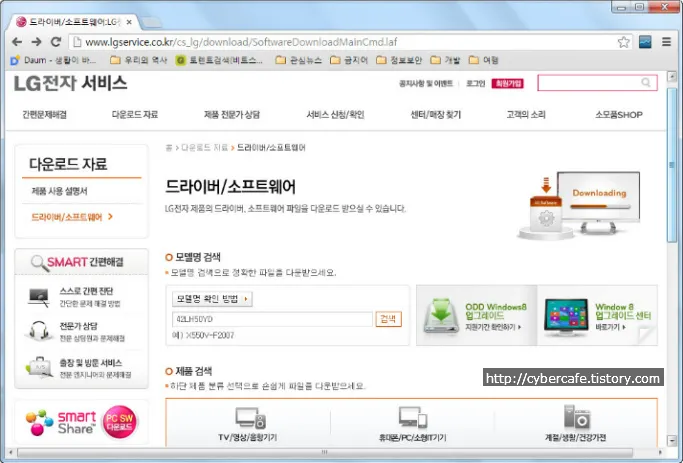Click the vertical scrollbar down arrow

coord(671,440)
